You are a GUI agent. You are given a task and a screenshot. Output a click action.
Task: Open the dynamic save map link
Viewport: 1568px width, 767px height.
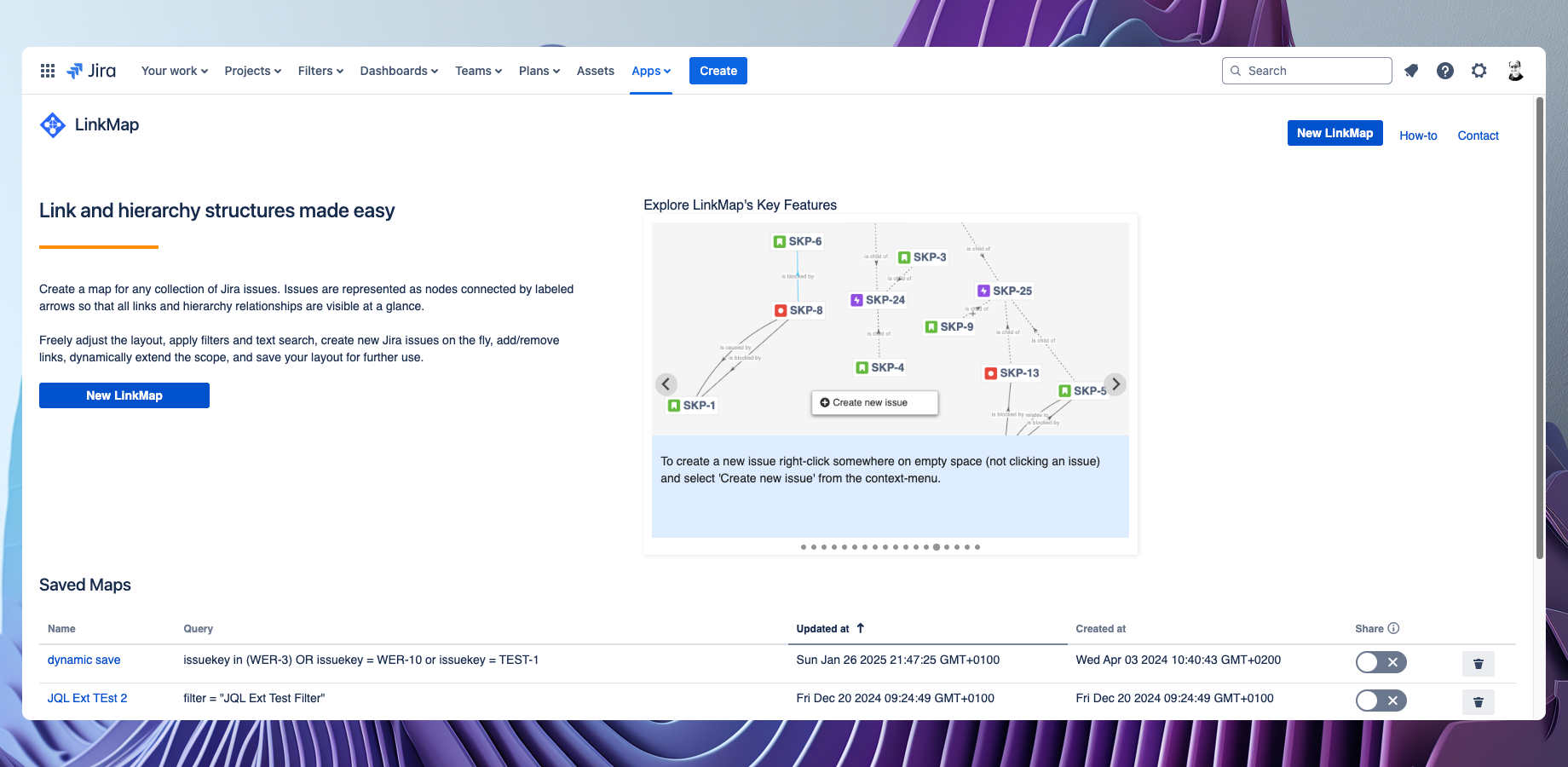84,660
